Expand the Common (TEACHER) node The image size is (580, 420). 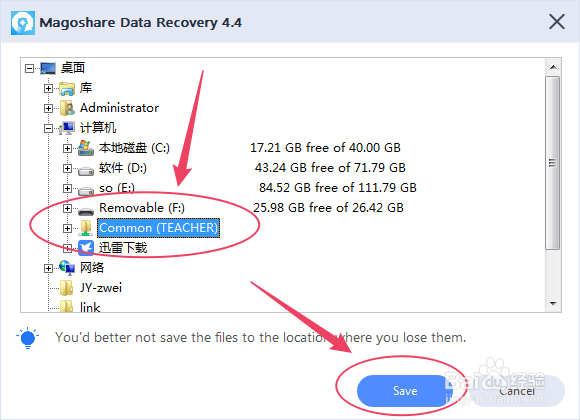(67, 228)
